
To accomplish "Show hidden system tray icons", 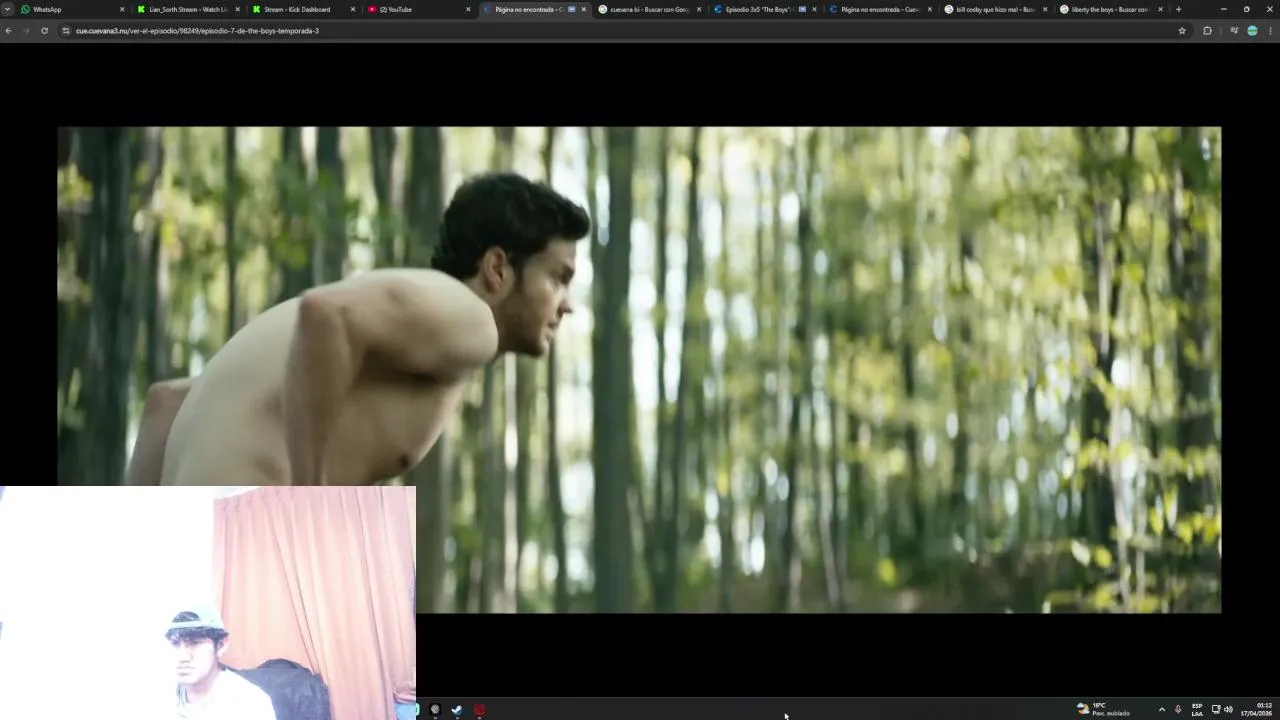I will [x=1161, y=710].
